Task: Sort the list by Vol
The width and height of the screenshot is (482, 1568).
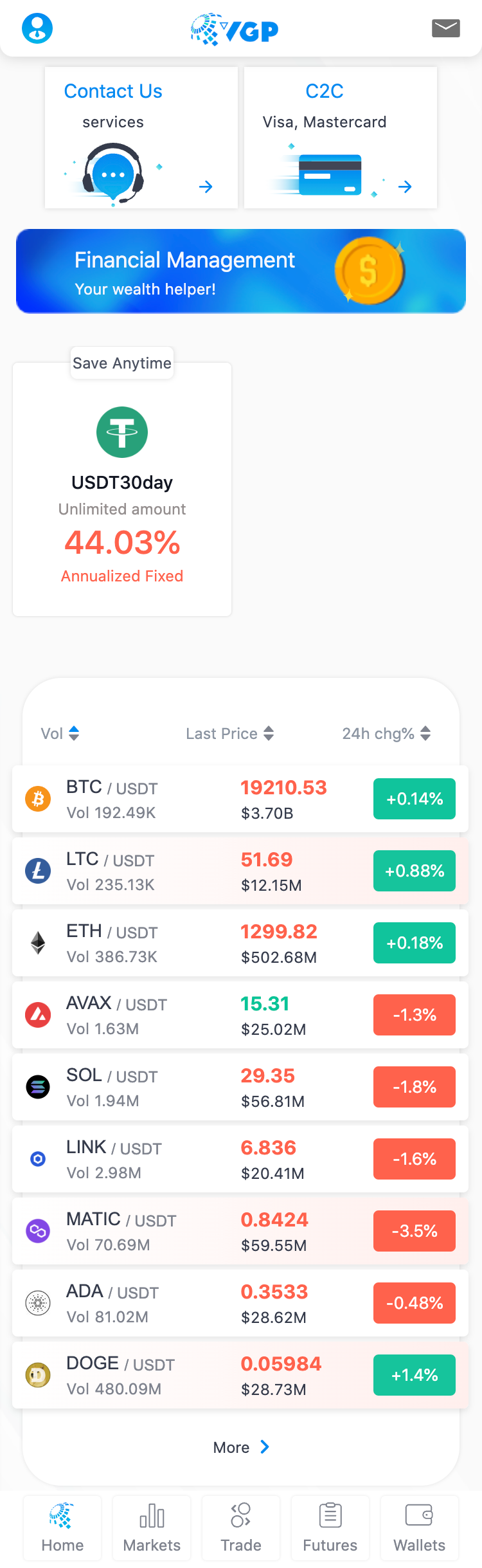Action: pyautogui.click(x=60, y=733)
